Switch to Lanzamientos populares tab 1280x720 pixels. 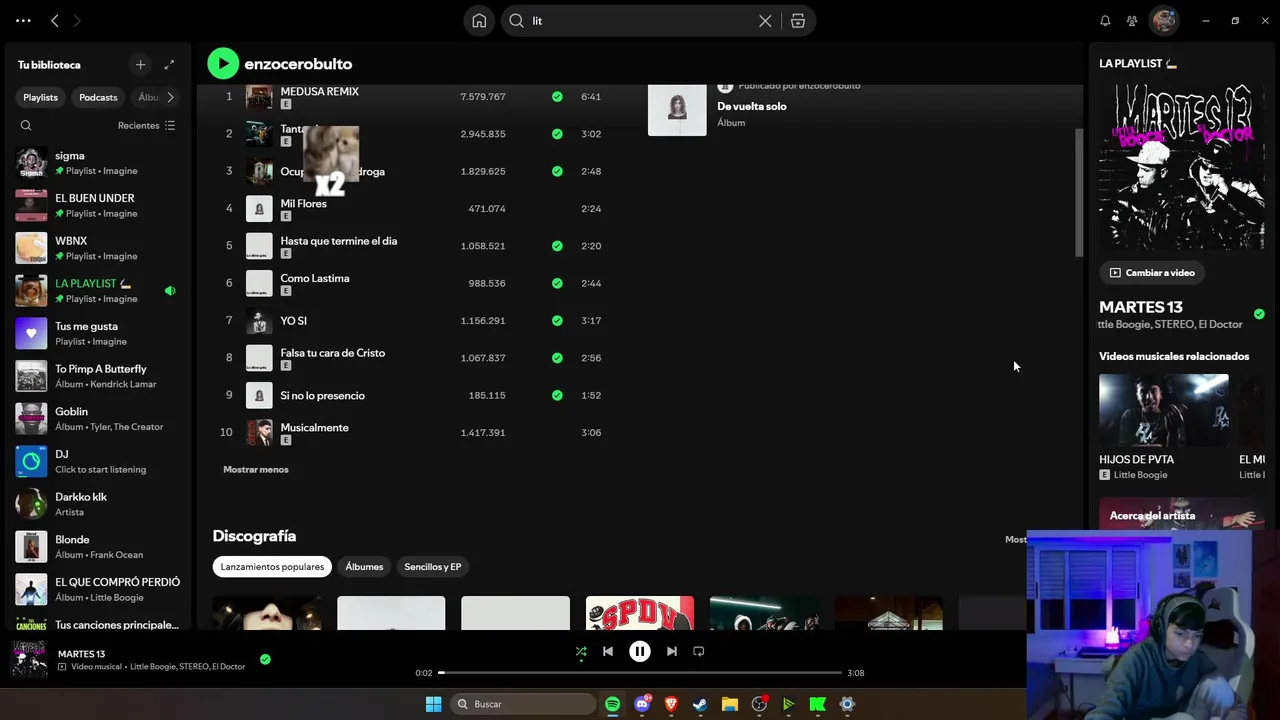(272, 567)
